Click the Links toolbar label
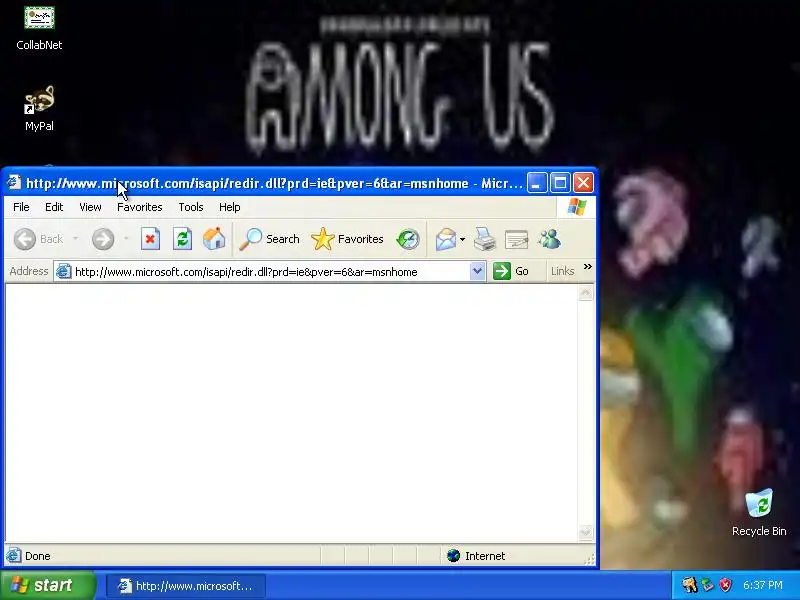 [563, 271]
